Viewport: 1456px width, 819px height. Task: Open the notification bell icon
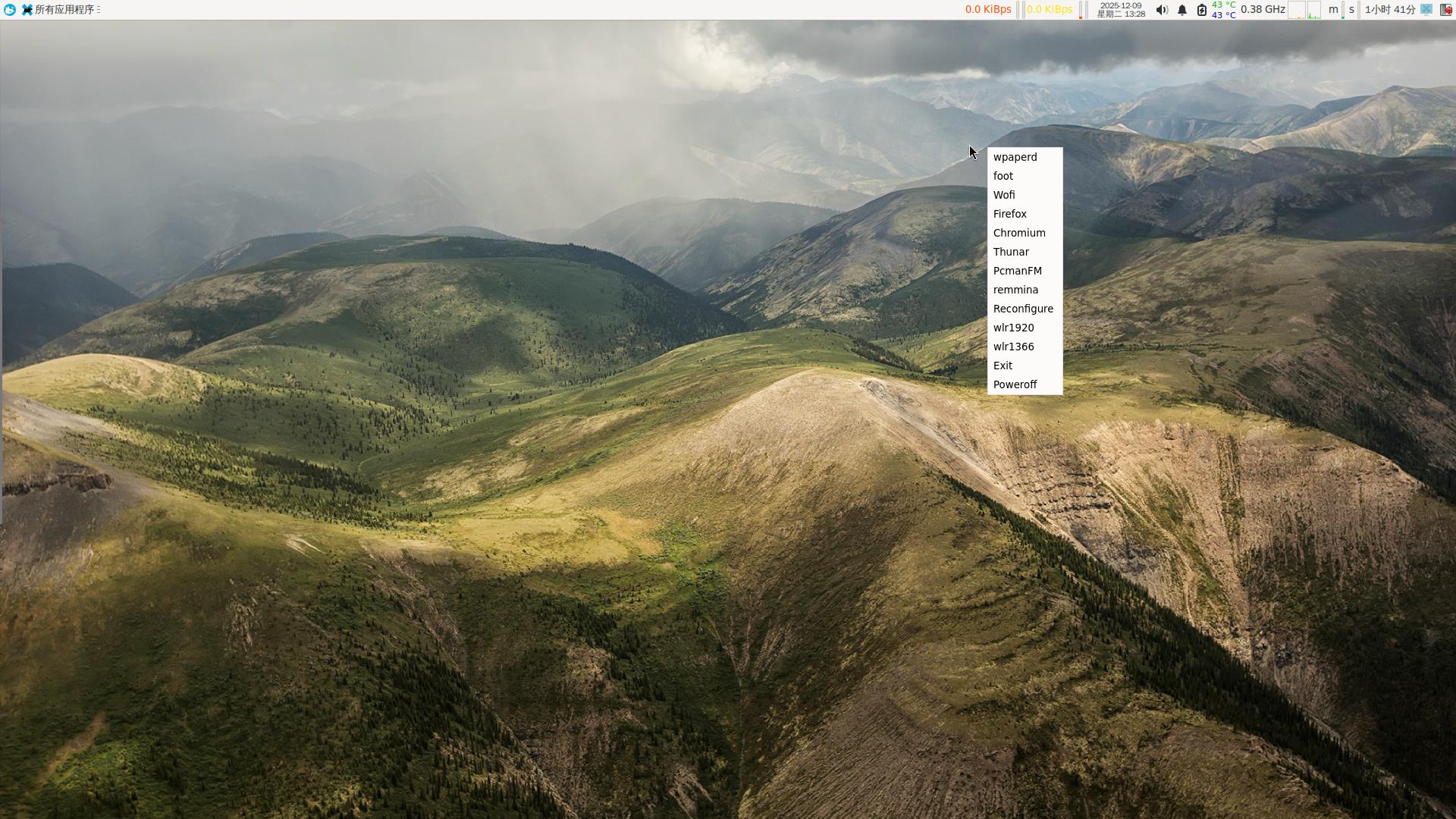tap(1182, 10)
